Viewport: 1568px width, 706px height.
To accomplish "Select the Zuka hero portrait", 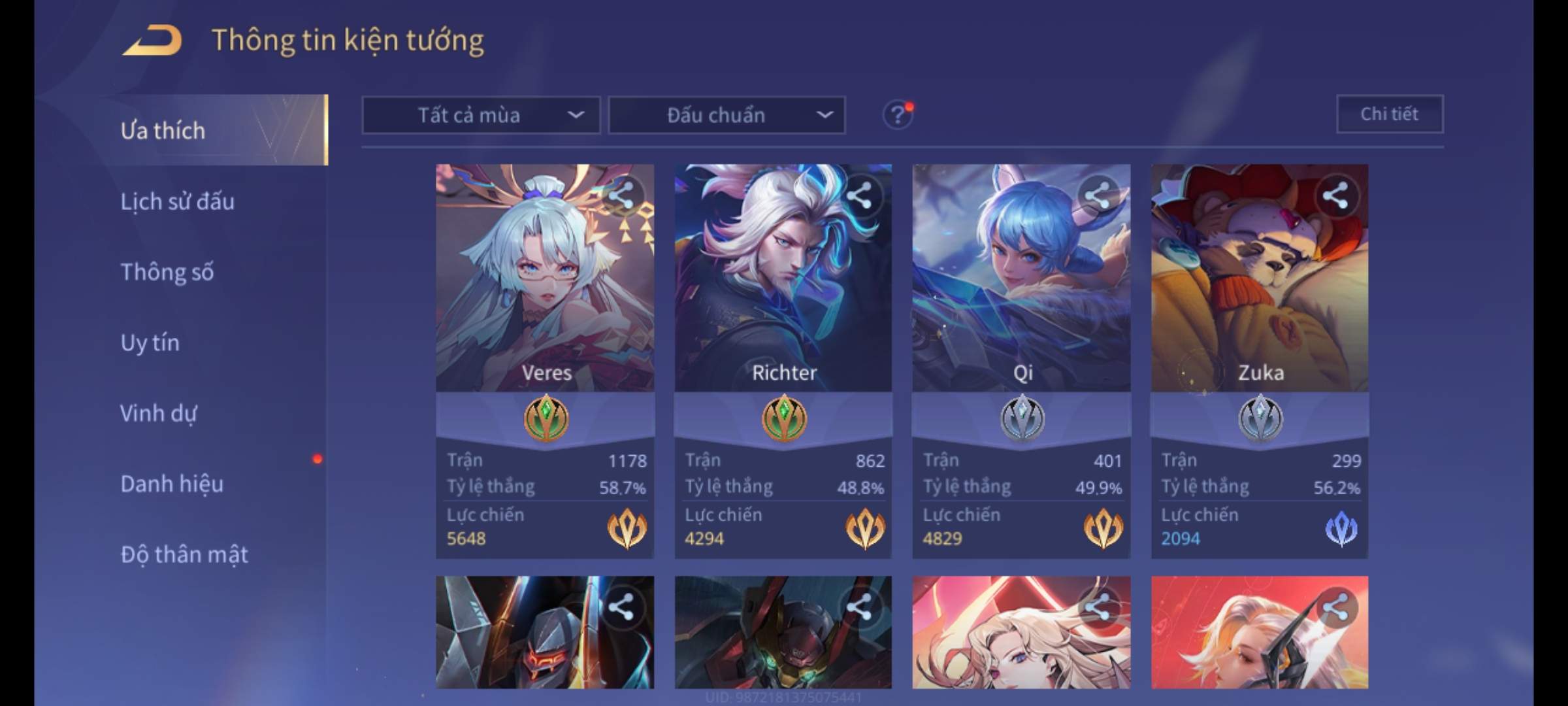I will (x=1259, y=278).
